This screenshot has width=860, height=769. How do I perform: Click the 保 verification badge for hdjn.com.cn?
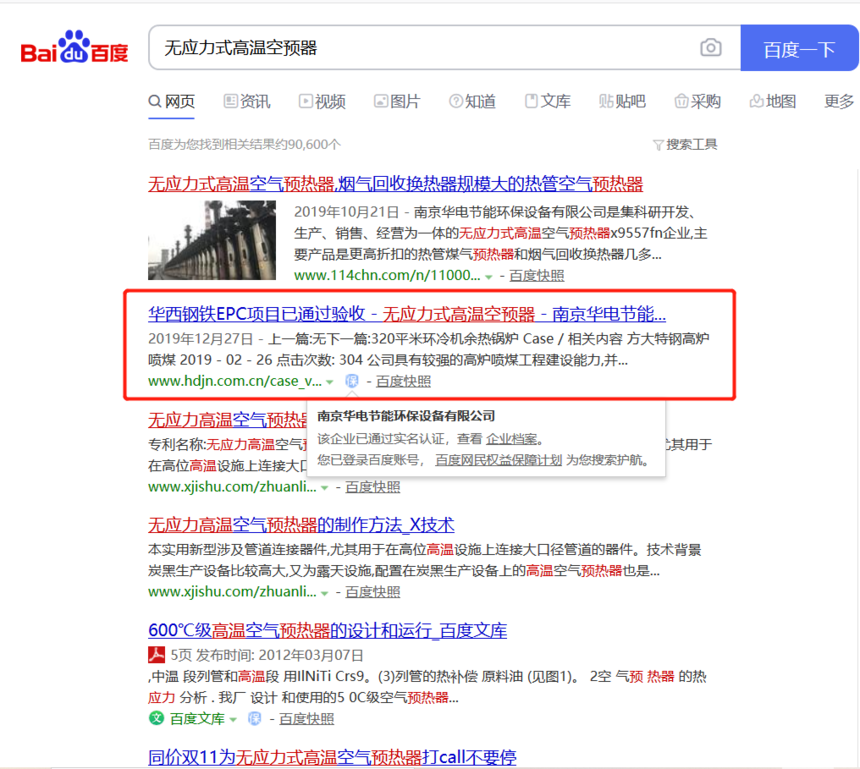click(x=352, y=381)
